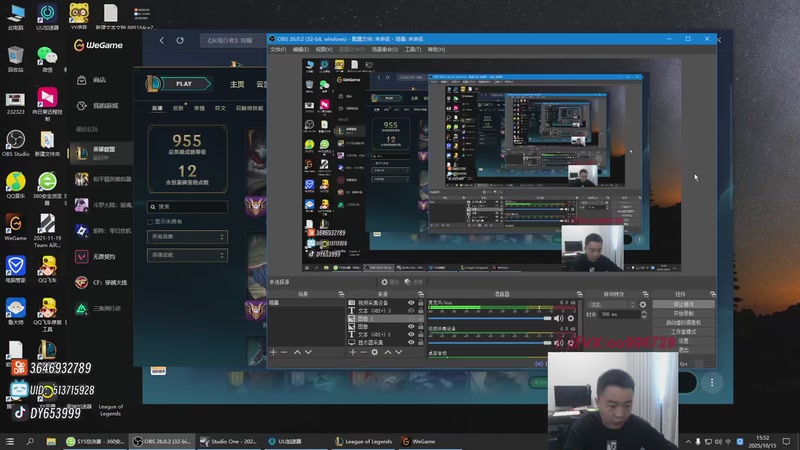Pop out the Audio Mixer dock panel

click(x=580, y=294)
